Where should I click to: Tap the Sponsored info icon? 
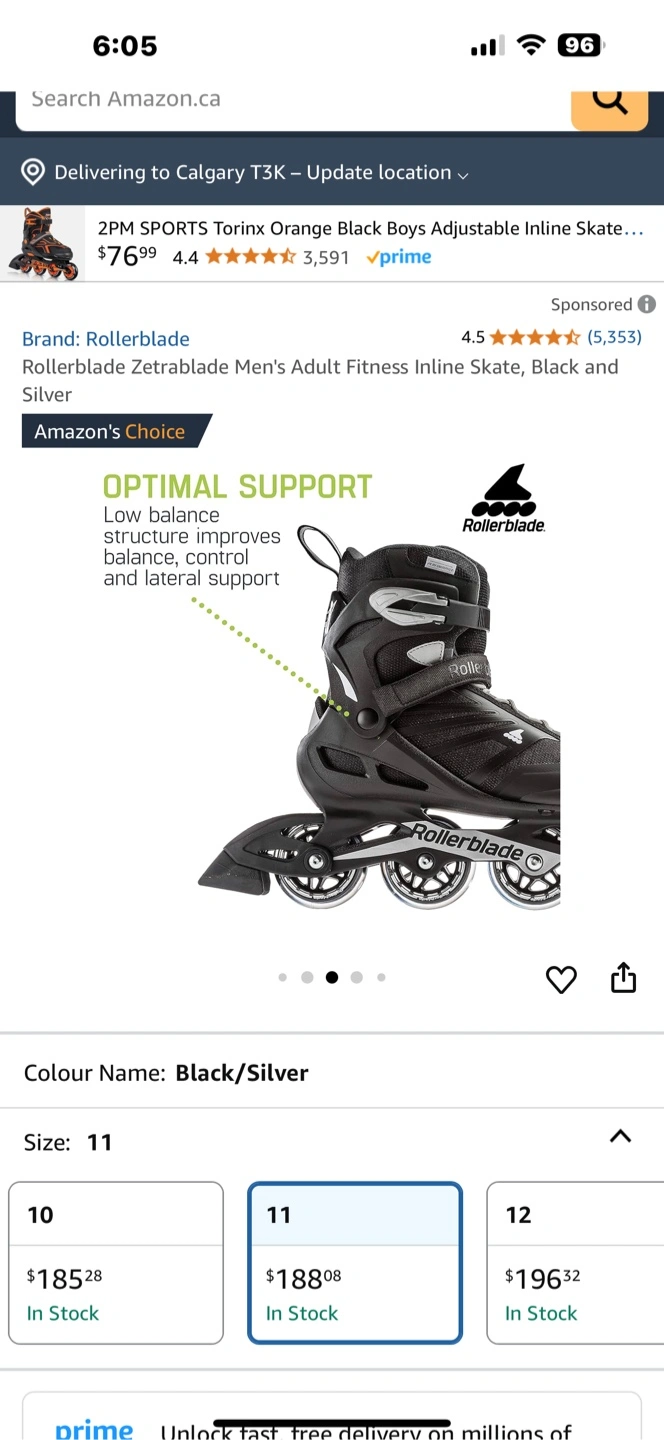coord(647,304)
